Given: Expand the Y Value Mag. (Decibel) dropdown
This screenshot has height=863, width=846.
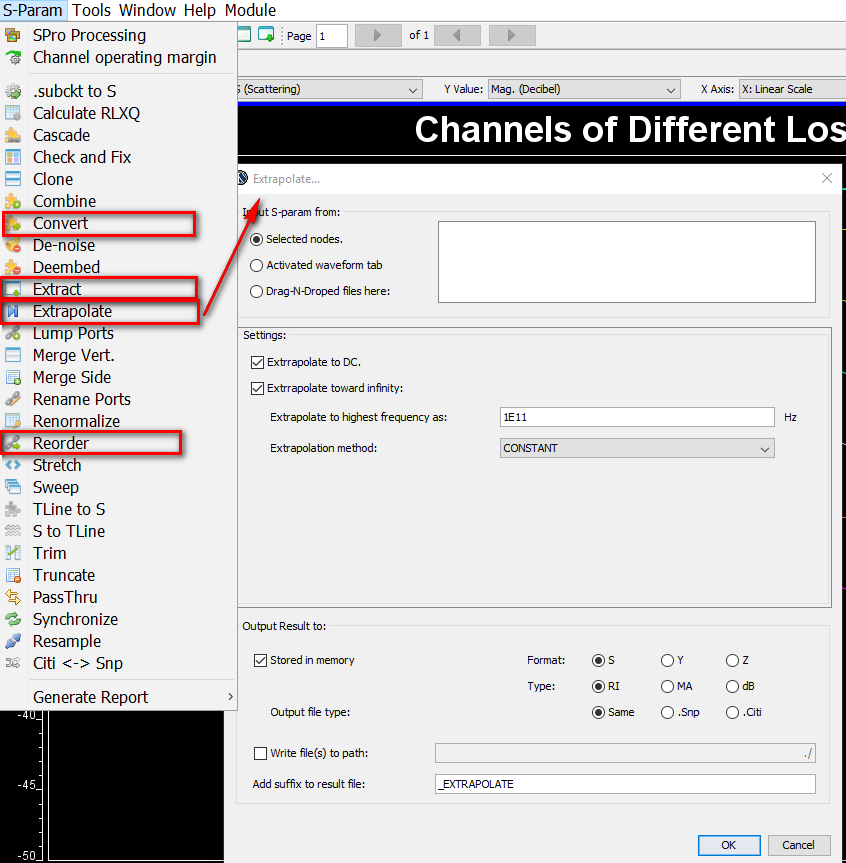Looking at the screenshot, I should pyautogui.click(x=584, y=89).
